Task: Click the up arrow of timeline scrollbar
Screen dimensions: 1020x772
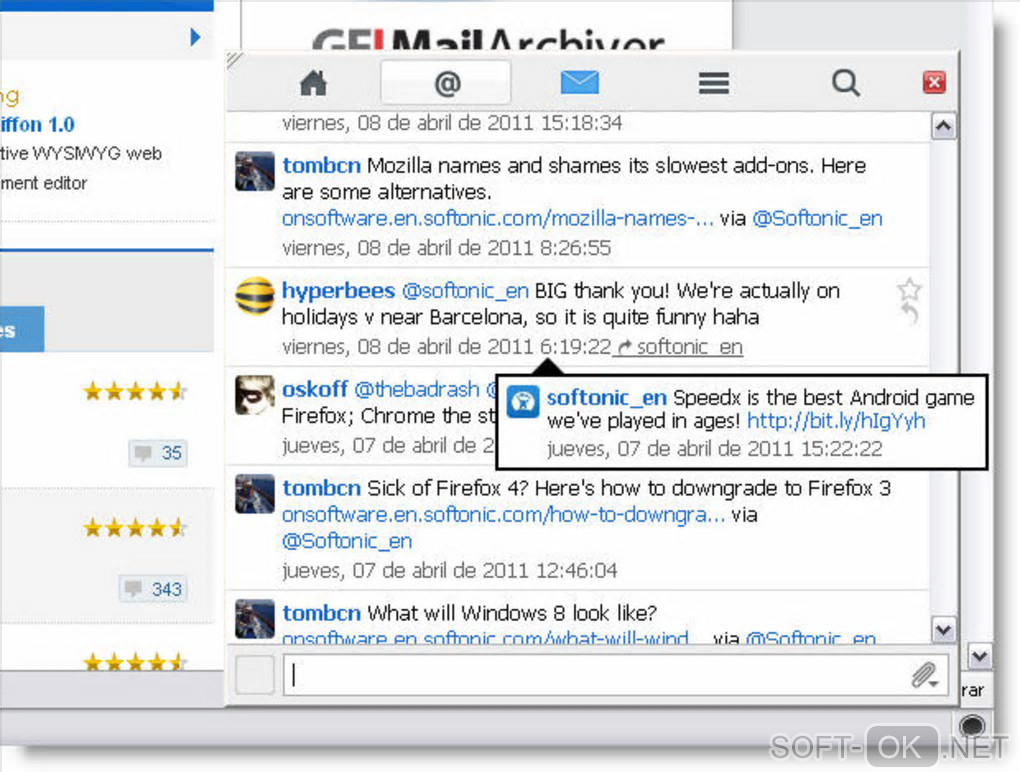Action: [x=943, y=126]
